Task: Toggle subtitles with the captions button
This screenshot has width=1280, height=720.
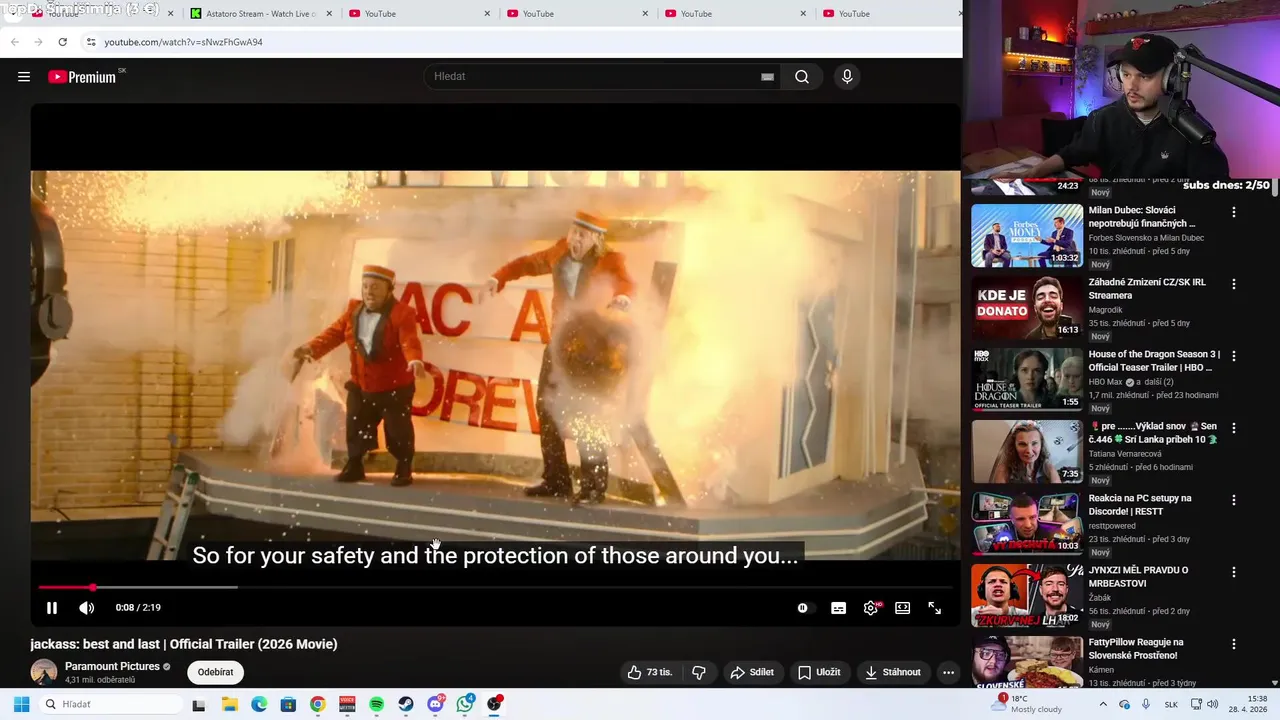Action: coord(838,608)
